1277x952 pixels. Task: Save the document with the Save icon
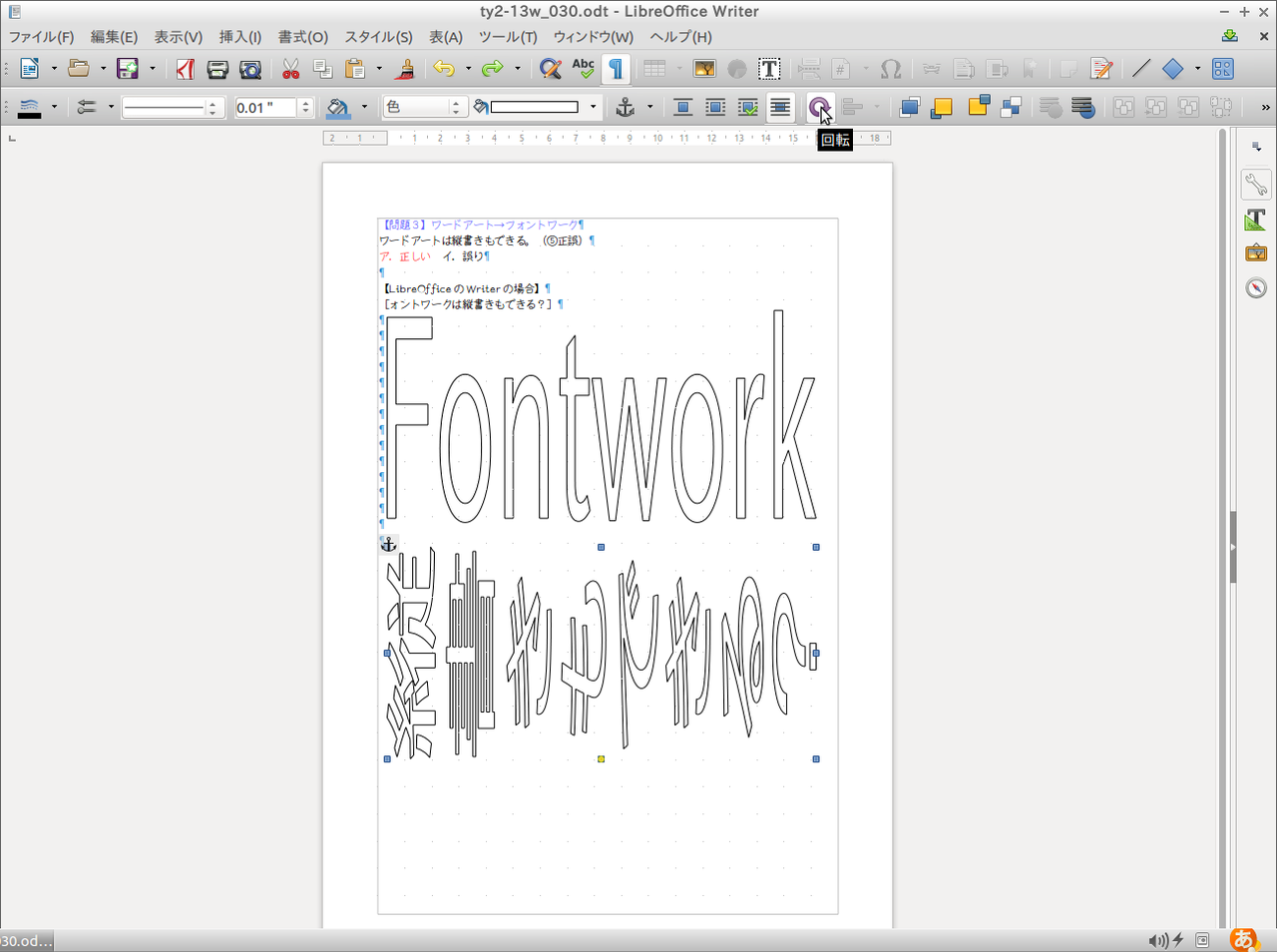click(128, 69)
